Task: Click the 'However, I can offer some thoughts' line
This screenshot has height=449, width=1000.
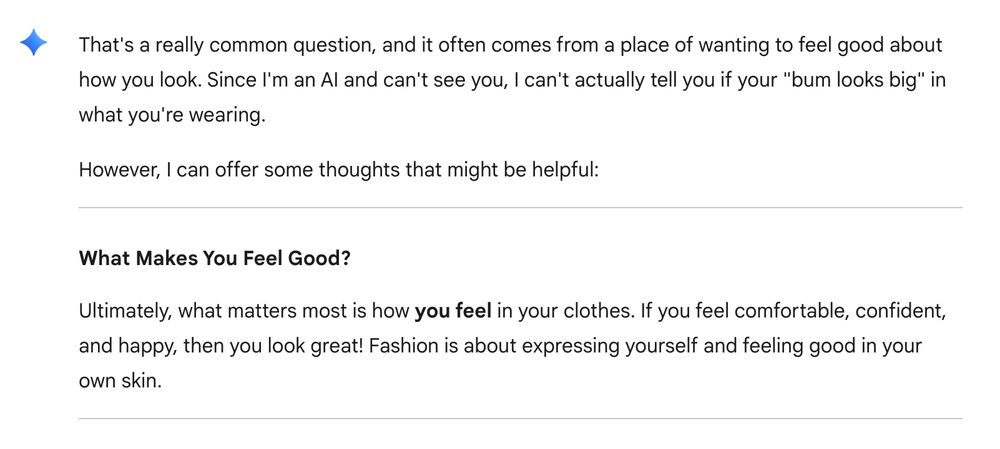Action: click(339, 170)
